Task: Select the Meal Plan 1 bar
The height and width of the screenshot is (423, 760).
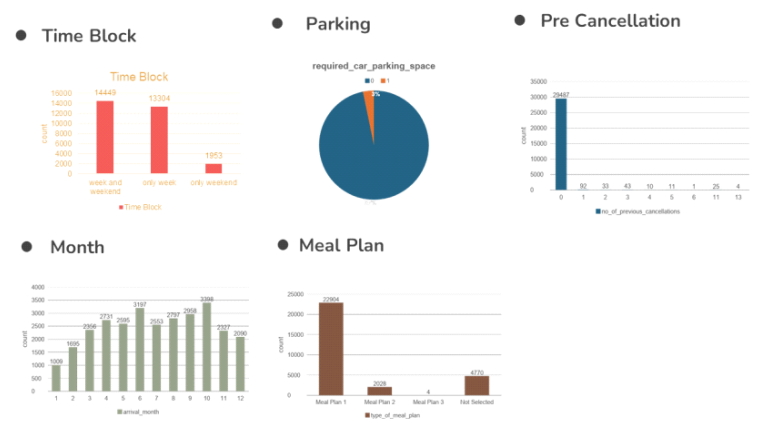Action: (x=331, y=349)
